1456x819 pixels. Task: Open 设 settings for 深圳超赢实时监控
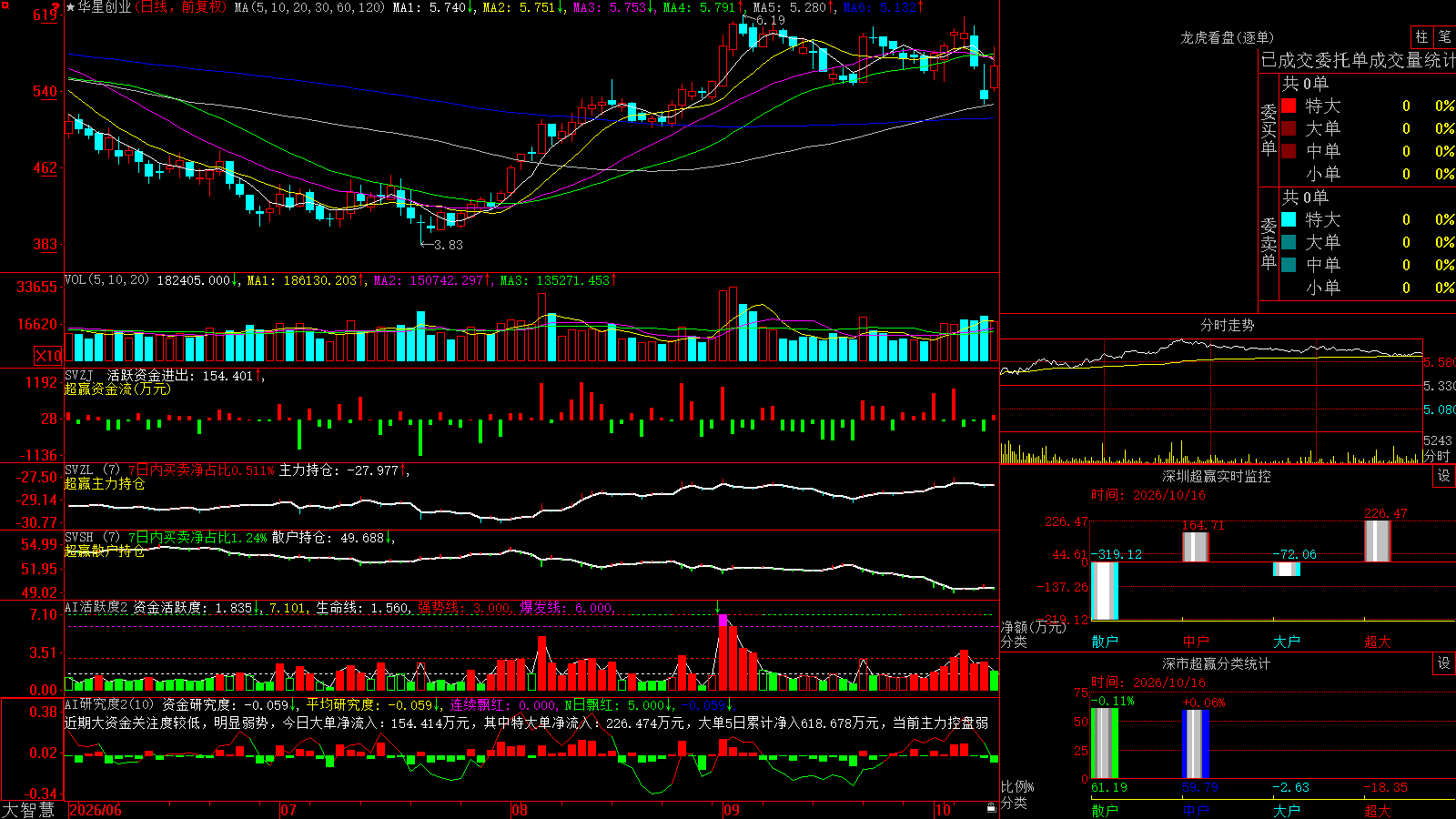pyautogui.click(x=1444, y=476)
